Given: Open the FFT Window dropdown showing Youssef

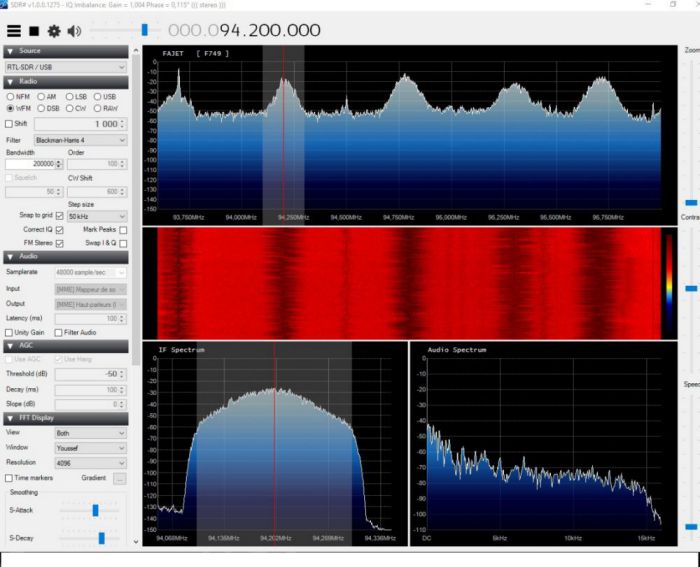Looking at the screenshot, I should pyautogui.click(x=91, y=448).
